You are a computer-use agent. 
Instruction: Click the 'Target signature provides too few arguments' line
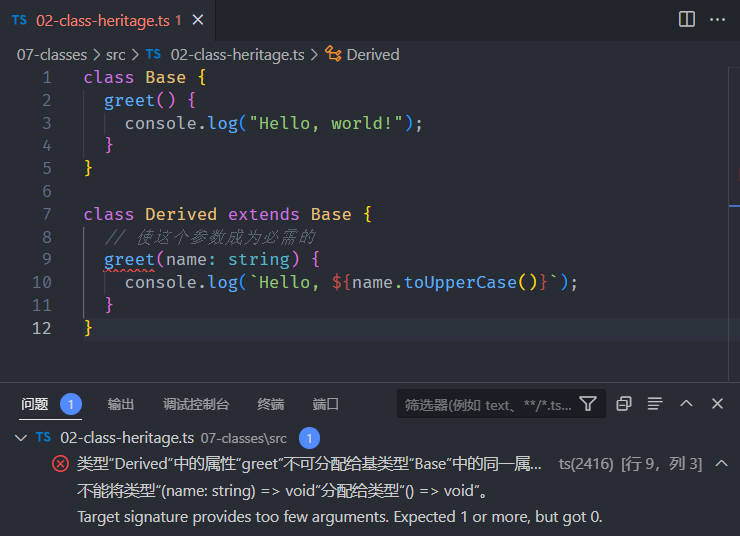pyautogui.click(x=340, y=517)
